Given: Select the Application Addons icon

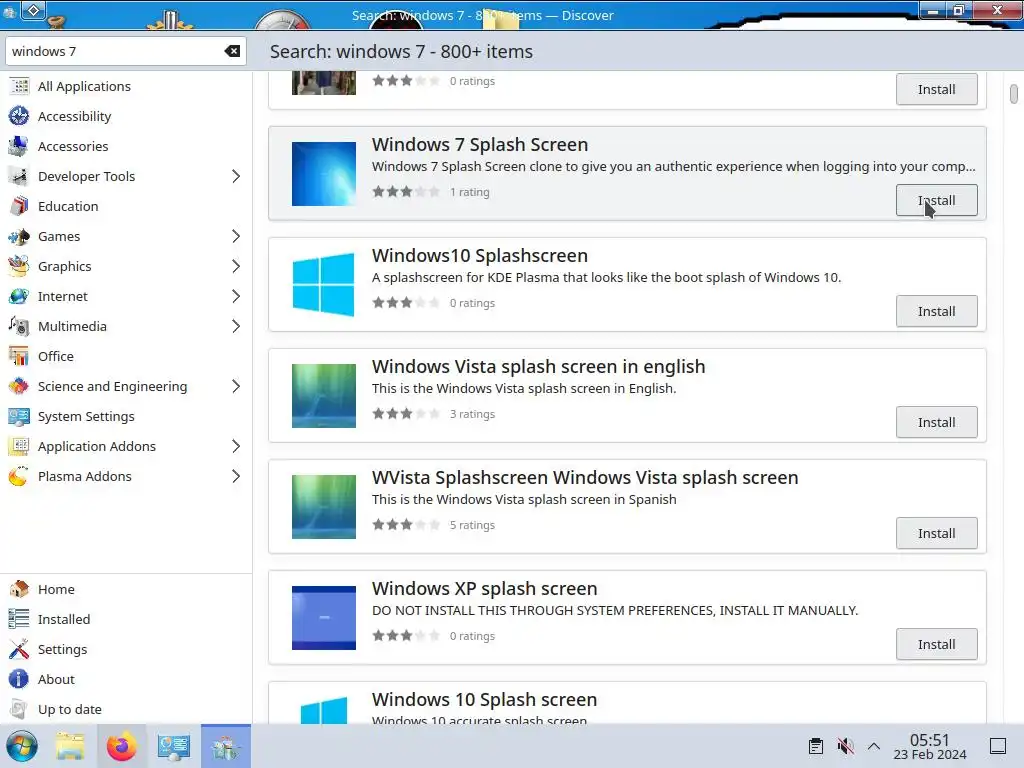Looking at the screenshot, I should pyautogui.click(x=19, y=447).
